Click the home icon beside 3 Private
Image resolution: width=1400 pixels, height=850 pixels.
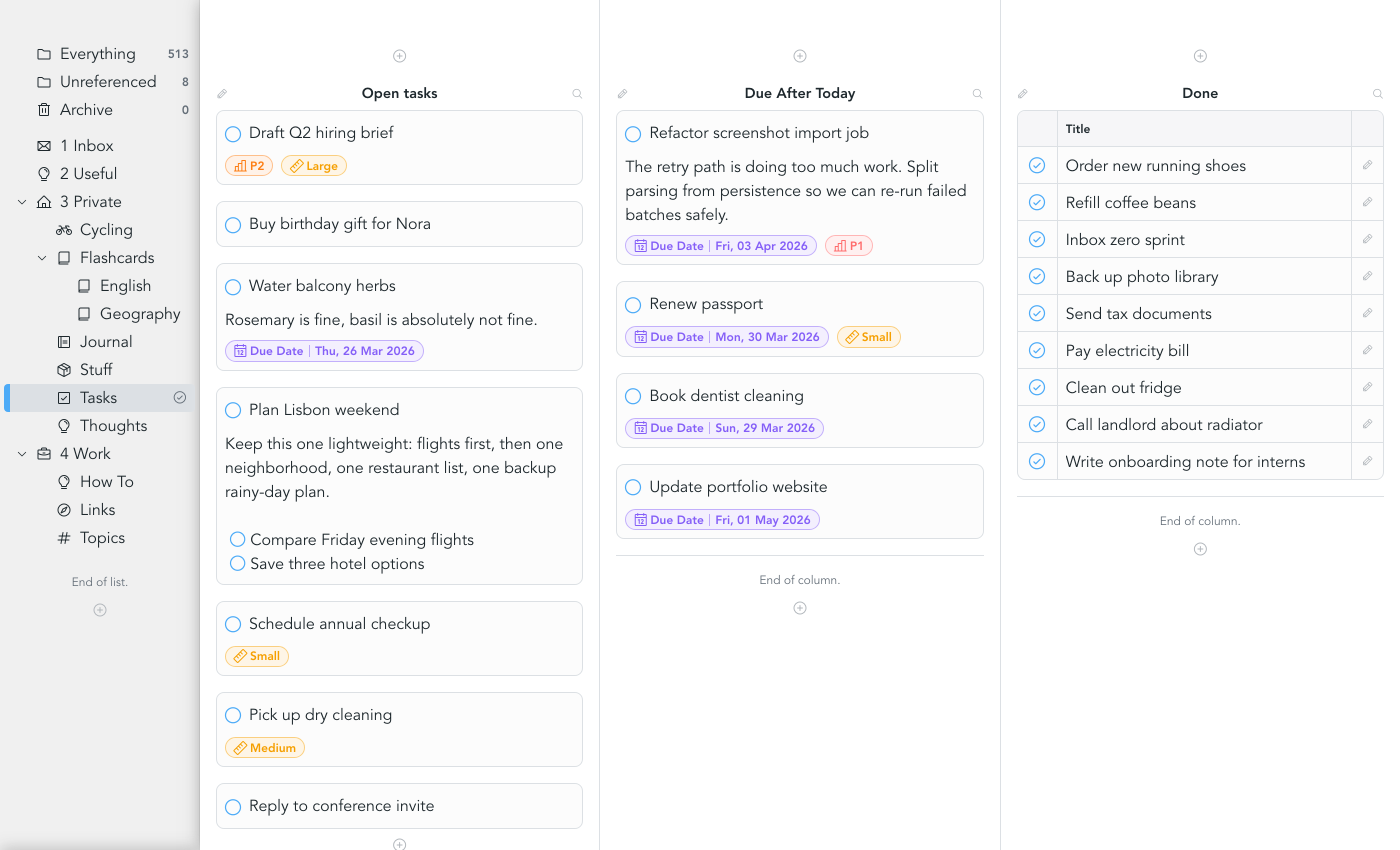click(x=44, y=201)
